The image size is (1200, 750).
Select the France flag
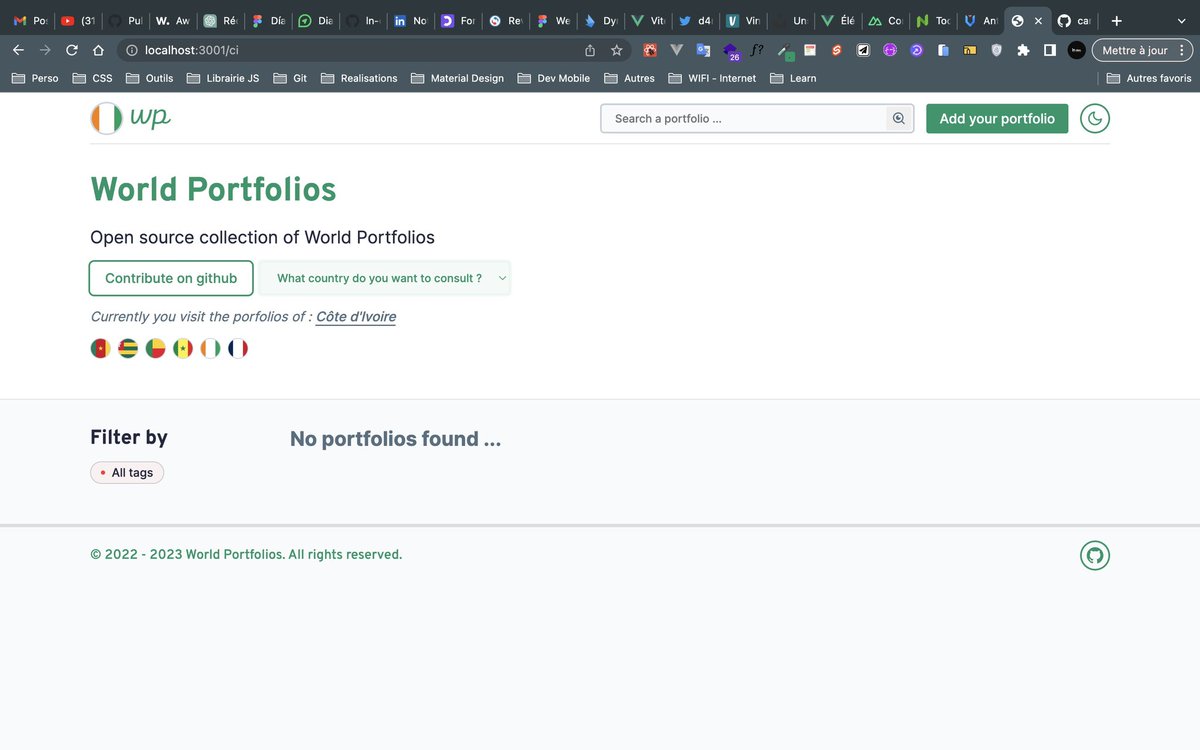(x=237, y=348)
